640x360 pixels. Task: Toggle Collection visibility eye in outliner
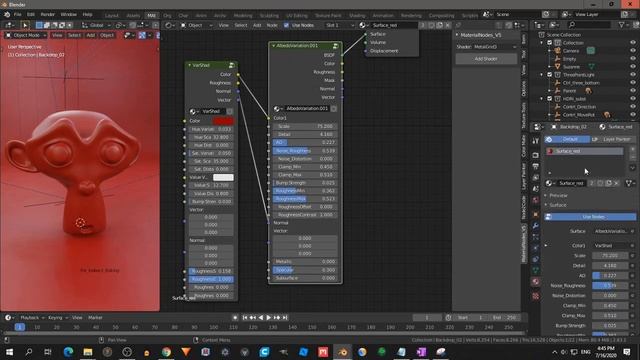click(x=633, y=43)
